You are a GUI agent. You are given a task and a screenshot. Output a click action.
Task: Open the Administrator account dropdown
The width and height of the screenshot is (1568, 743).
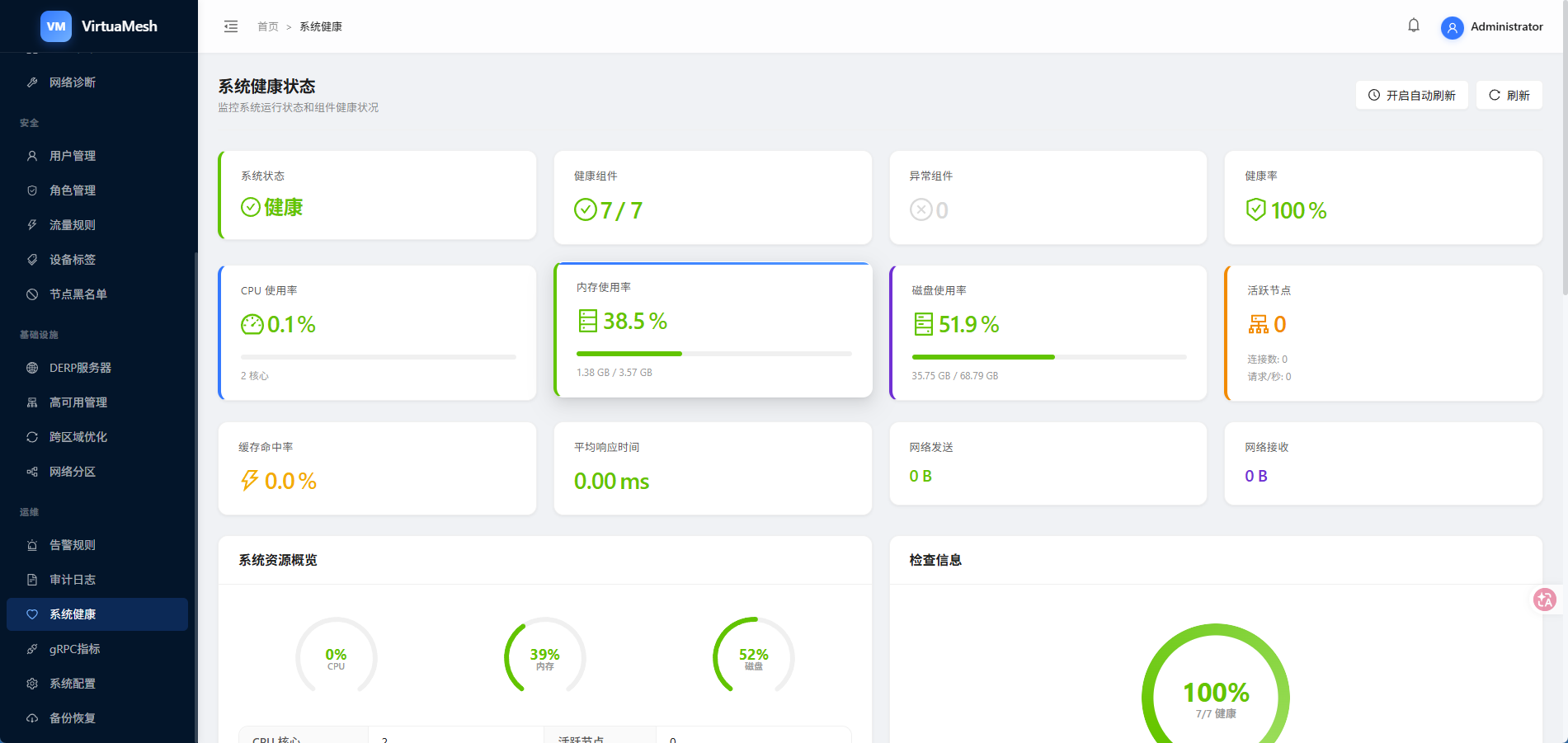[1492, 26]
